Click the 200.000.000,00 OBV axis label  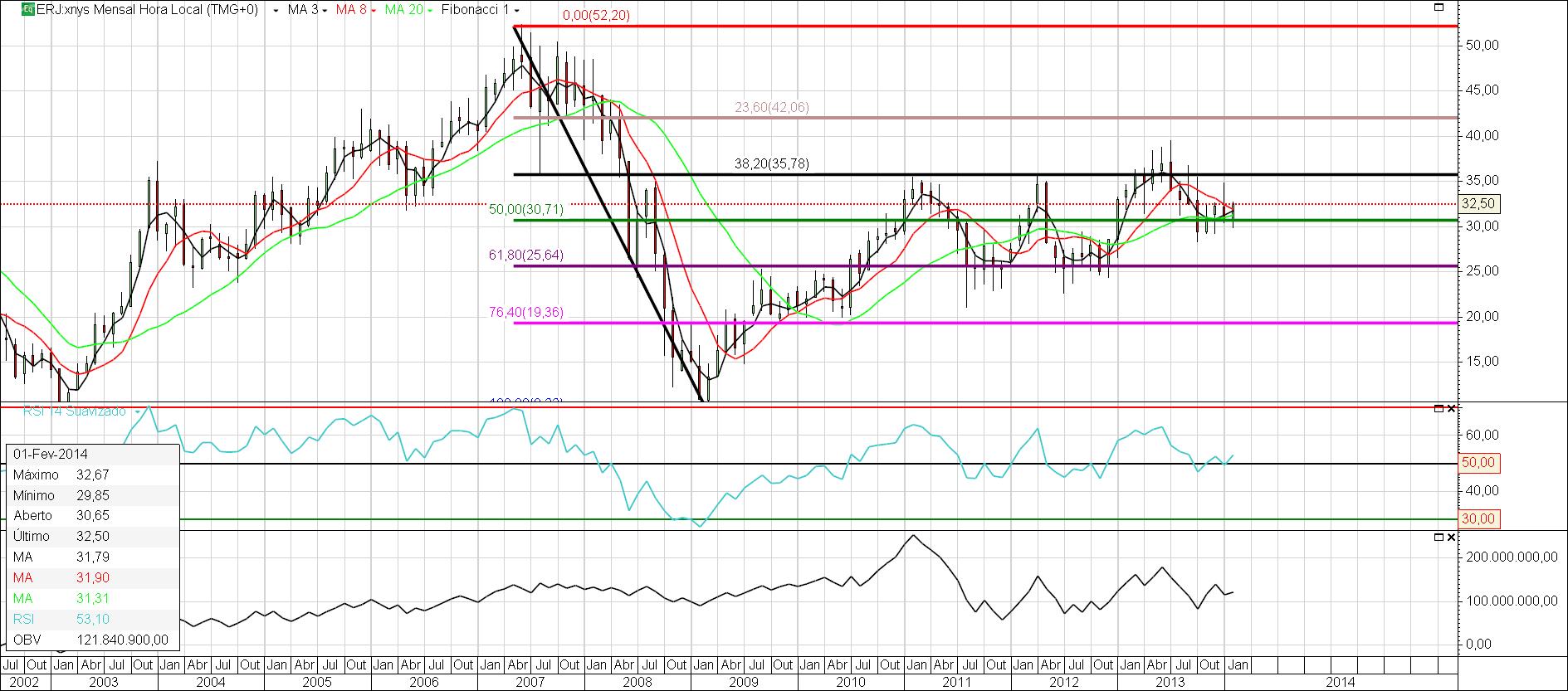point(1511,557)
